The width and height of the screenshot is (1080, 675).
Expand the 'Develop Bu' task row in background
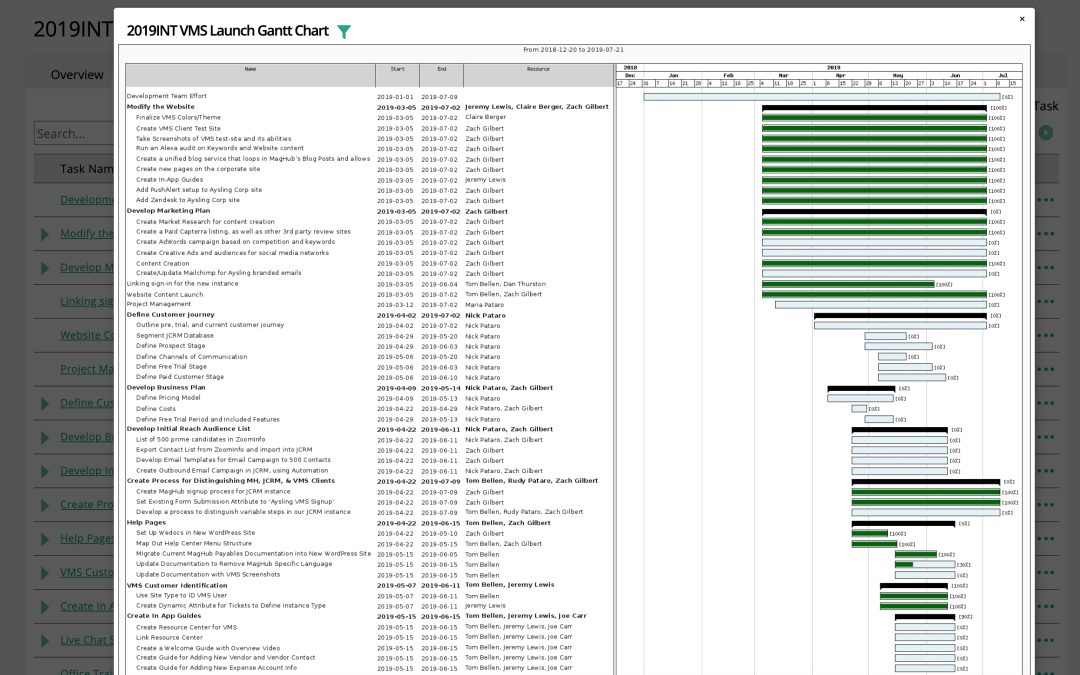point(45,437)
